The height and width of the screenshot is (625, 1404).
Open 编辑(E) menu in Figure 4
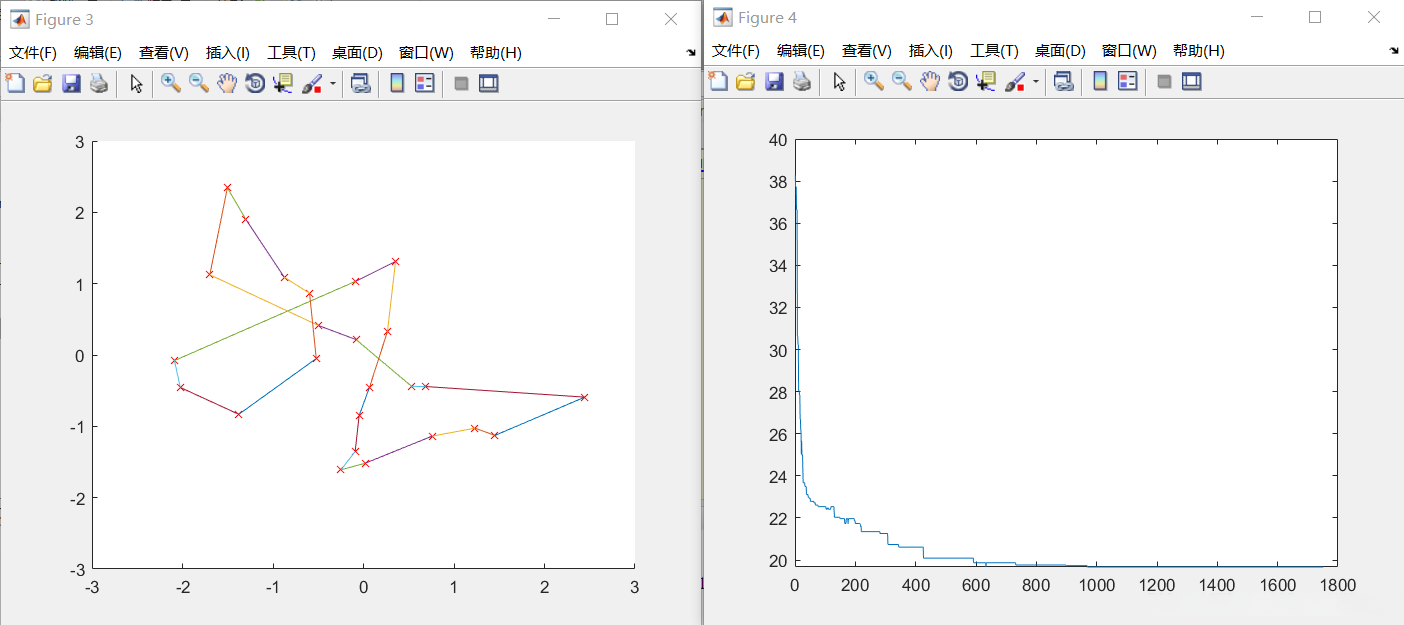[801, 52]
